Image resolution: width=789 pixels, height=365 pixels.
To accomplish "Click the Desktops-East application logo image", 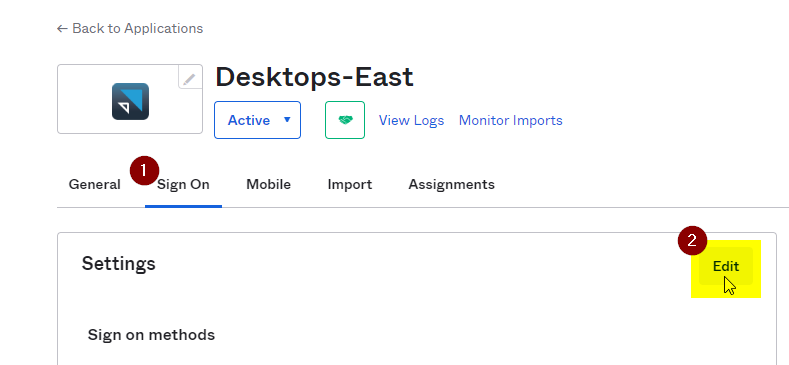I will [130, 101].
